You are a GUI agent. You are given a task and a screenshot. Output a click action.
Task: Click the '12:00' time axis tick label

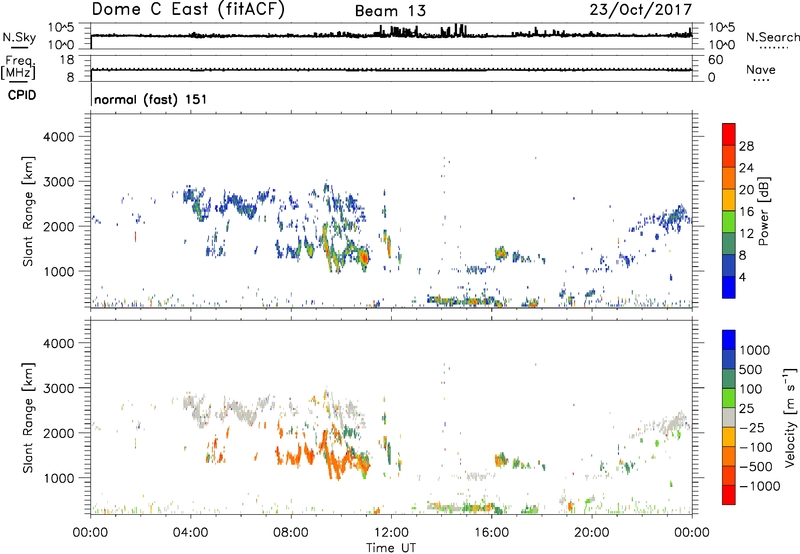(391, 533)
